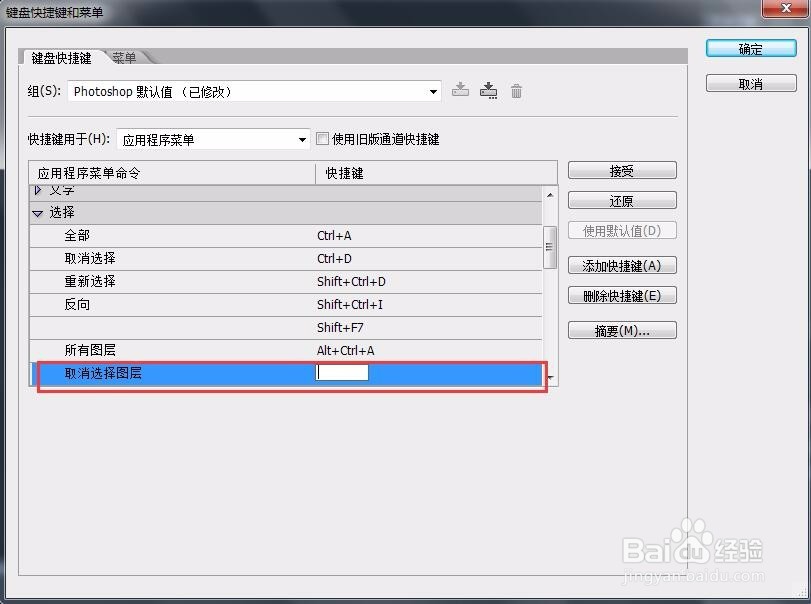The height and width of the screenshot is (604, 811).
Task: Select the 所有图层 command row
Action: point(150,350)
